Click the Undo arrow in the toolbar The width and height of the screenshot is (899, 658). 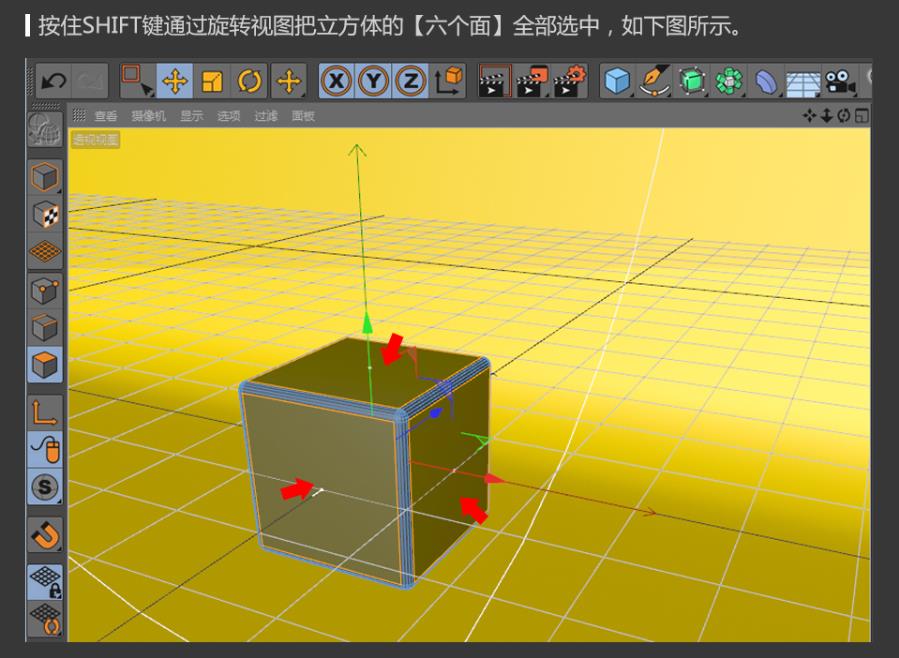[x=53, y=80]
